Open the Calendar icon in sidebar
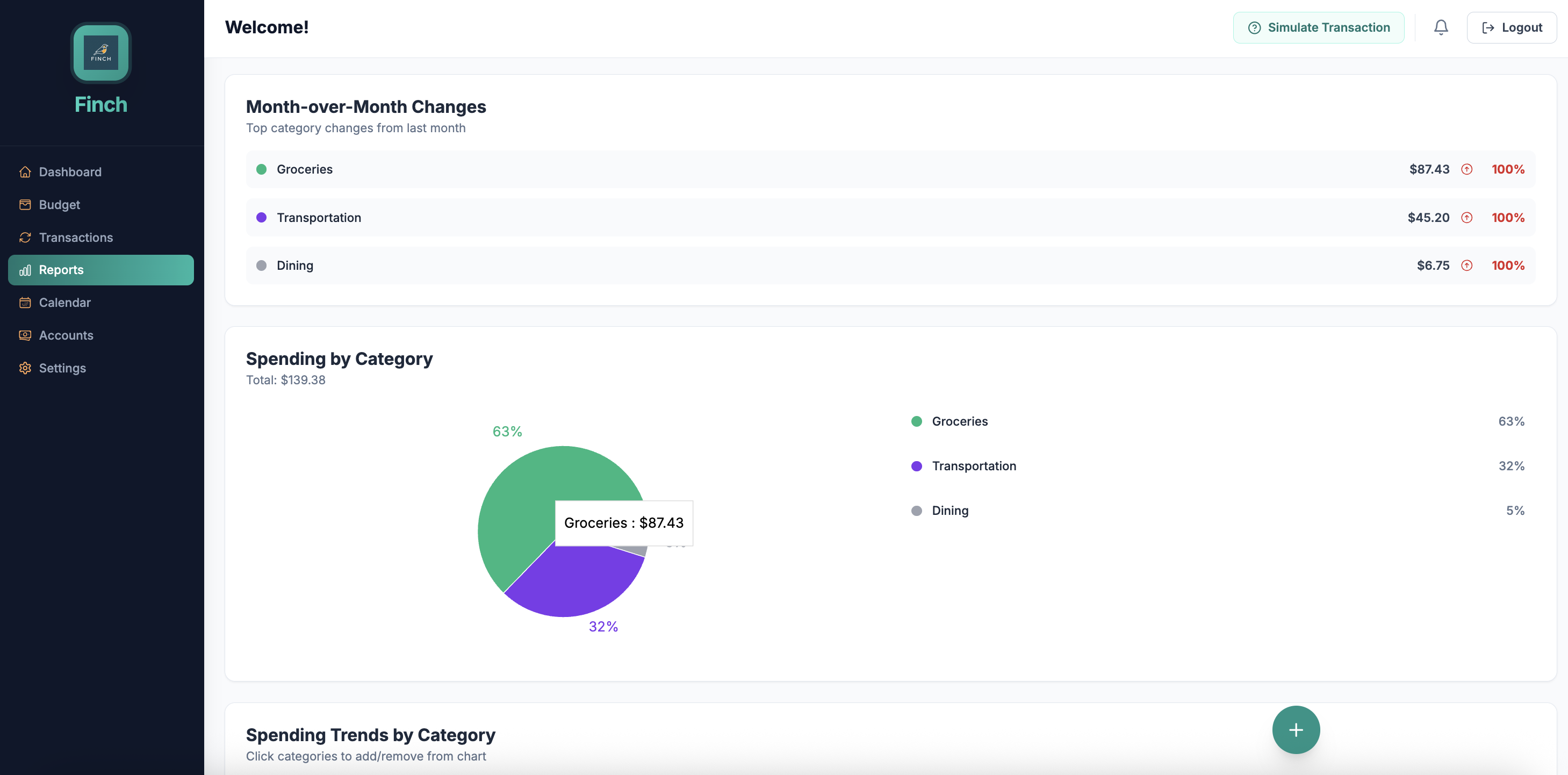This screenshot has width=1568, height=775. [x=25, y=303]
